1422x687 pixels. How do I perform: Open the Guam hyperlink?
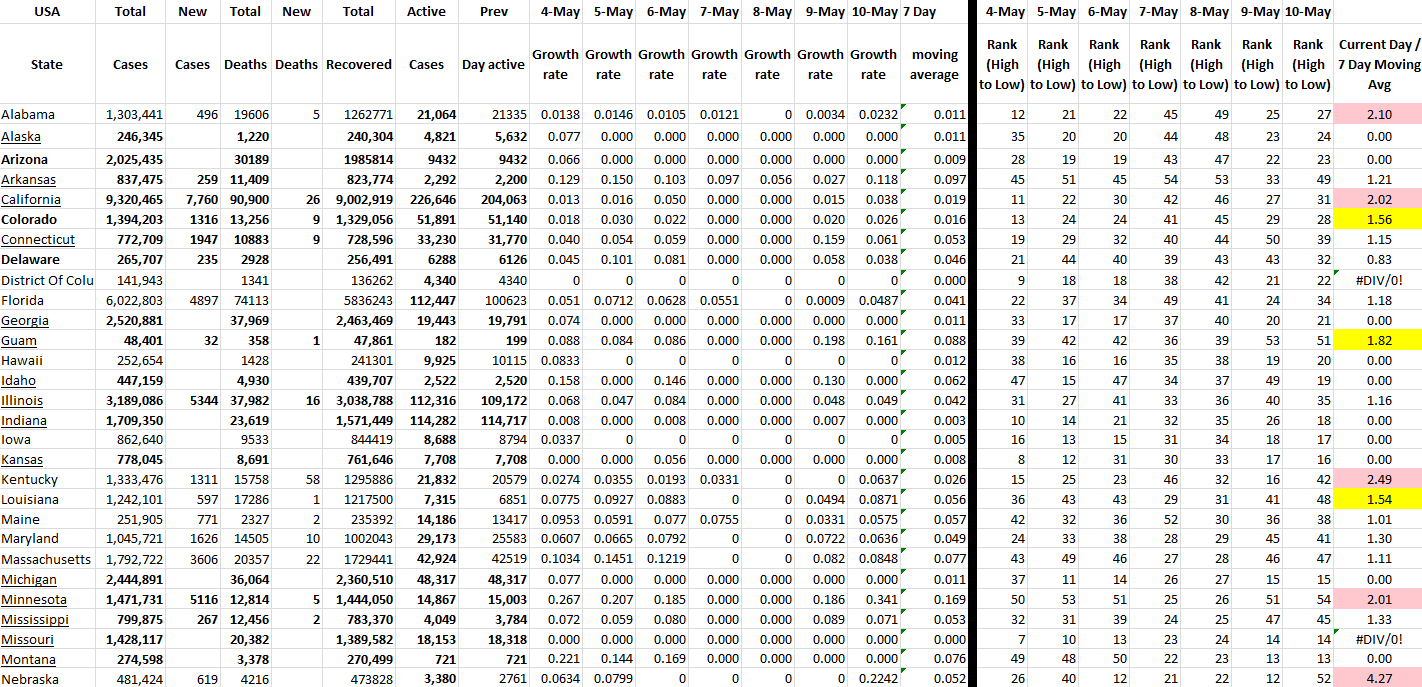click(19, 340)
